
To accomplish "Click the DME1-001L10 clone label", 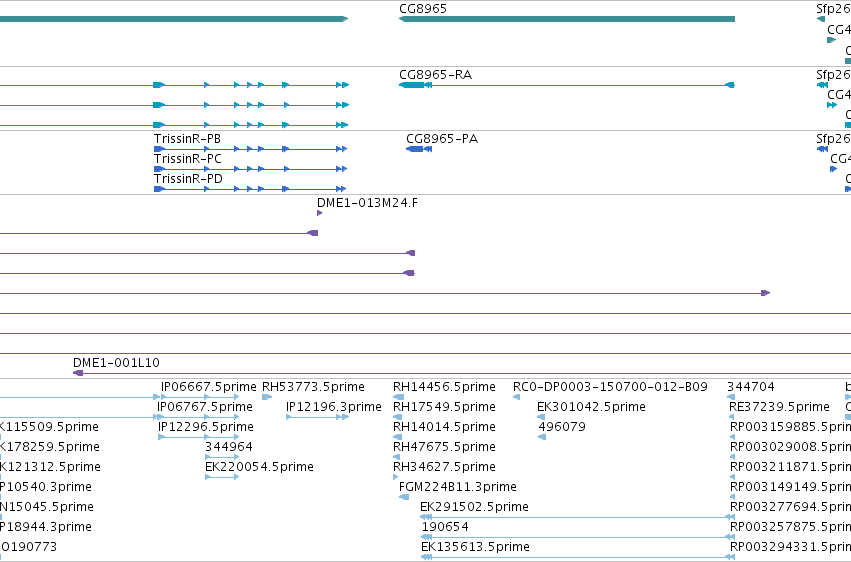I will tap(116, 363).
